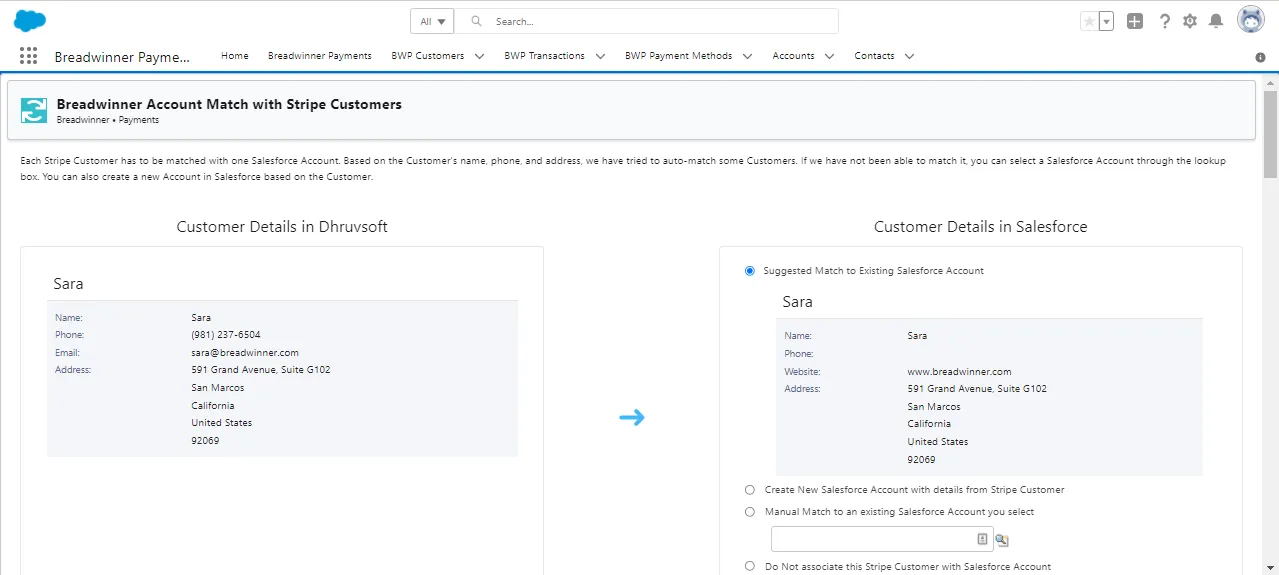This screenshot has height=575, width=1279.
Task: Open the Help question mark icon
Action: click(1164, 21)
